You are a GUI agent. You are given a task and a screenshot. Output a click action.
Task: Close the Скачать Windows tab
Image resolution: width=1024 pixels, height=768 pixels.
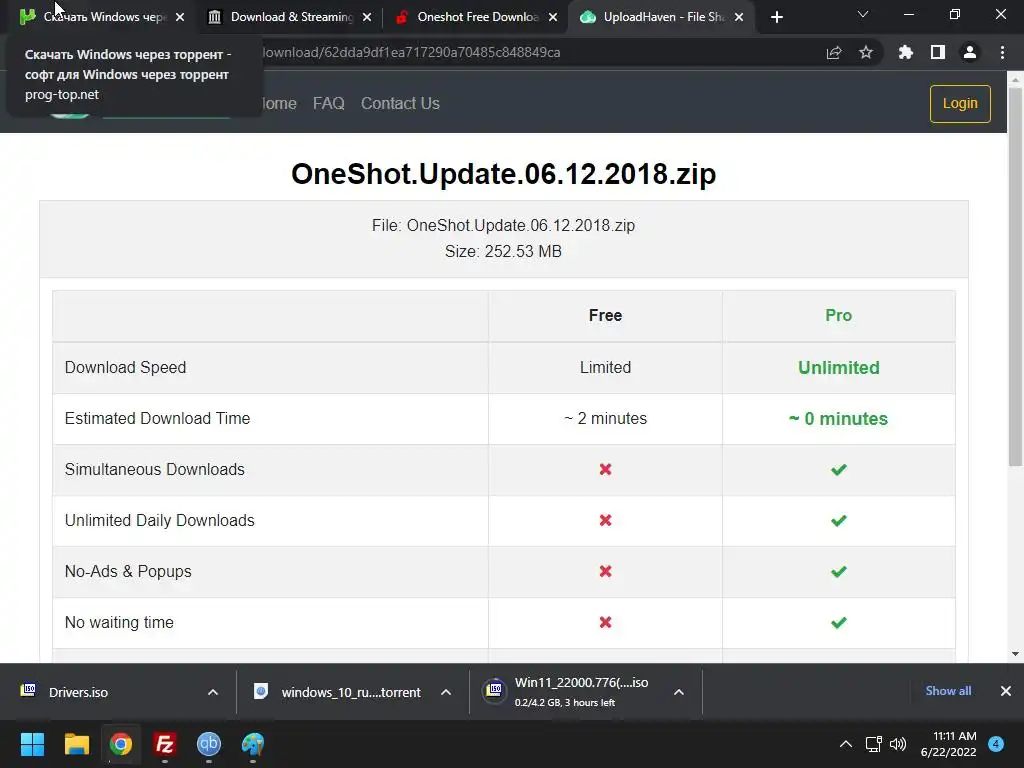[180, 17]
